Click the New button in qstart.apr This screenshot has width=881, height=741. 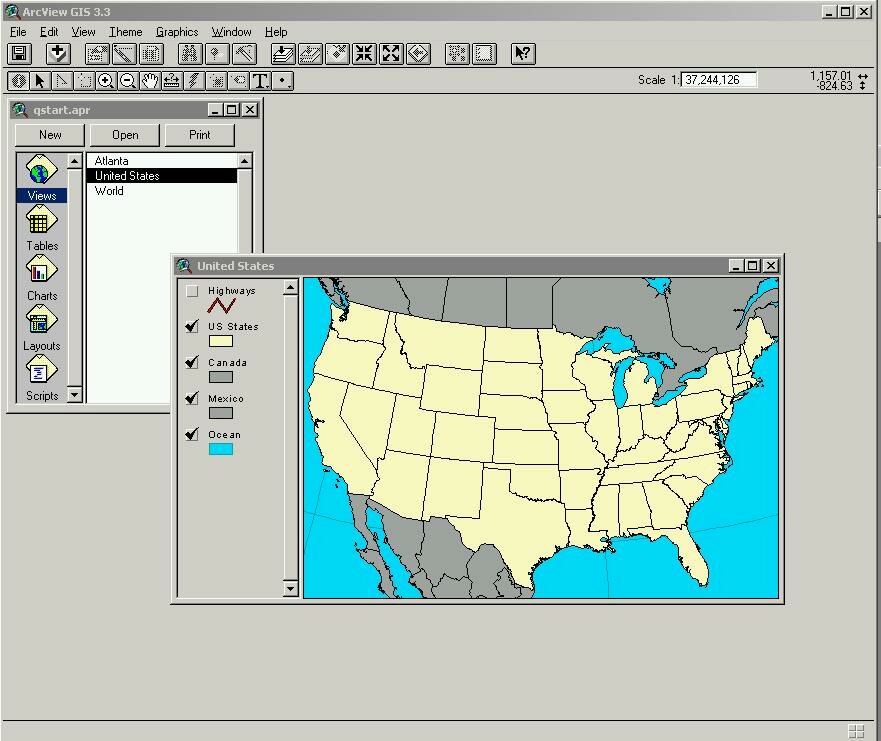point(50,135)
